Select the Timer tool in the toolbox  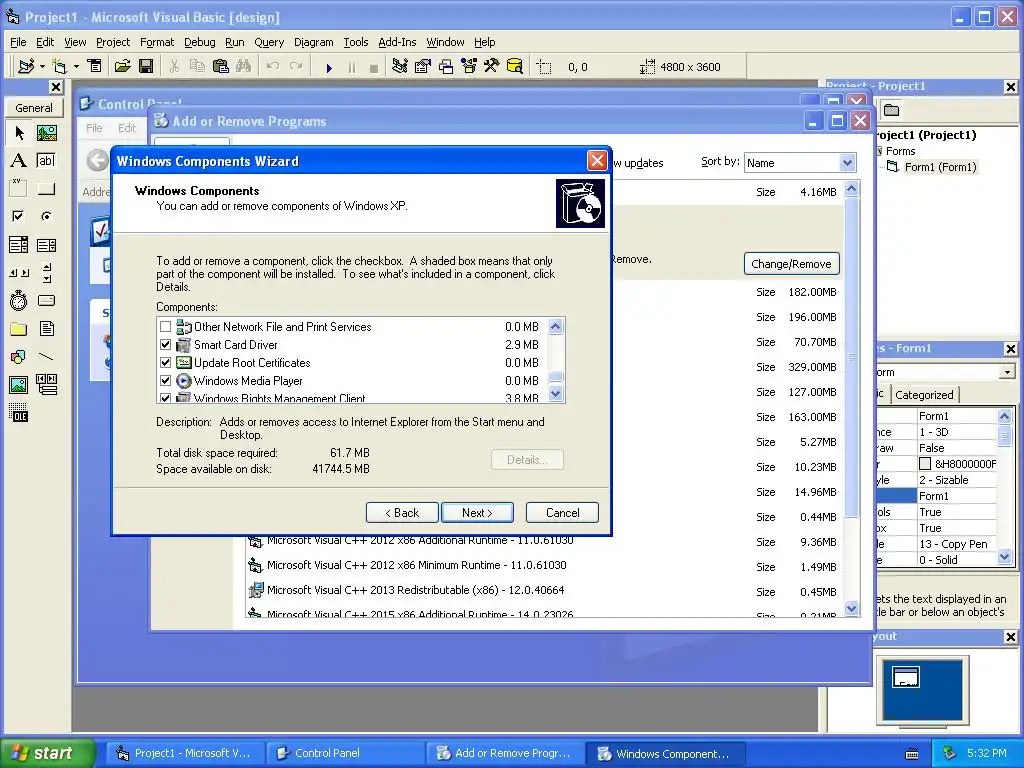(x=19, y=300)
